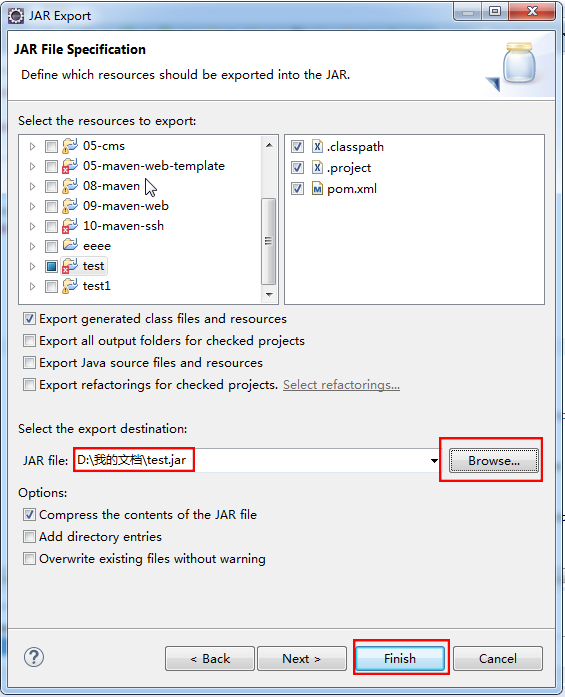Enable Overwrite existing files without warning
The height and width of the screenshot is (697, 565).
click(29, 558)
